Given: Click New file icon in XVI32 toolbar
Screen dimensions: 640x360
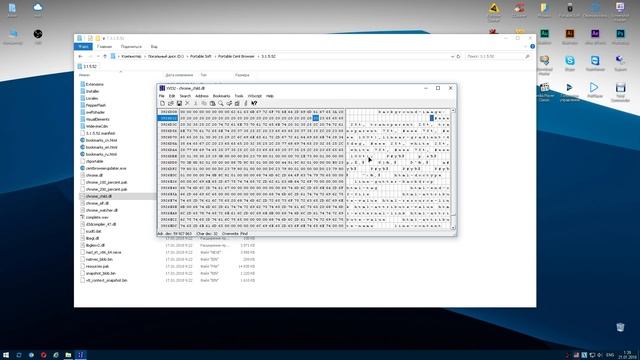Looking at the screenshot, I should tap(162, 103).
